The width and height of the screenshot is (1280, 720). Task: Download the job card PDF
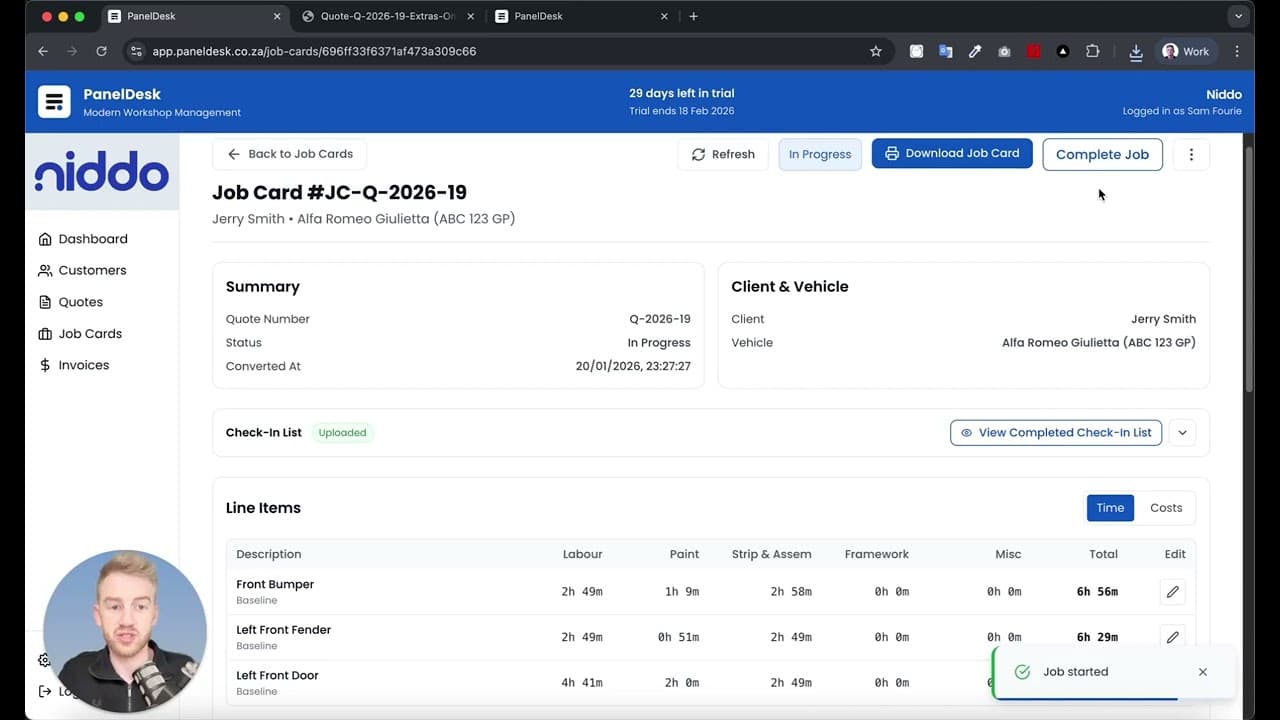tap(951, 153)
